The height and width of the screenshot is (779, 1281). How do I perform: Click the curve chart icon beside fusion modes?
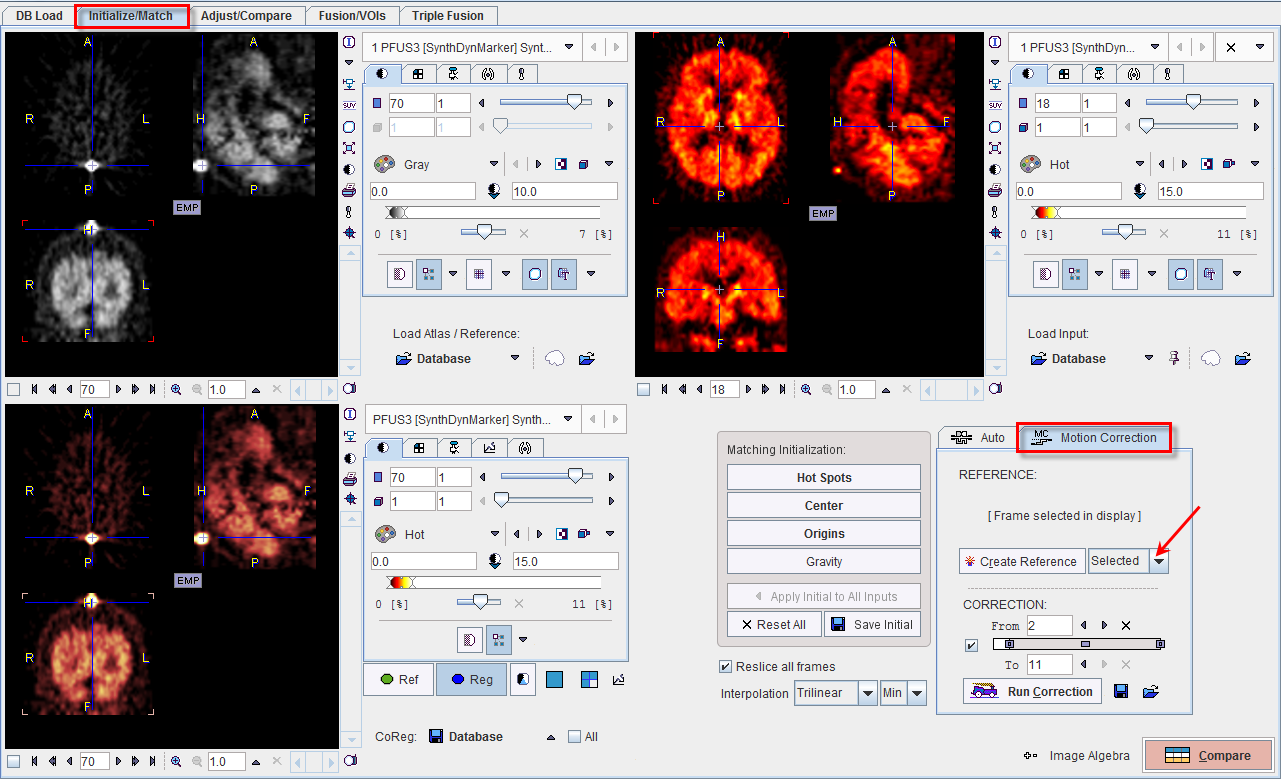[619, 679]
